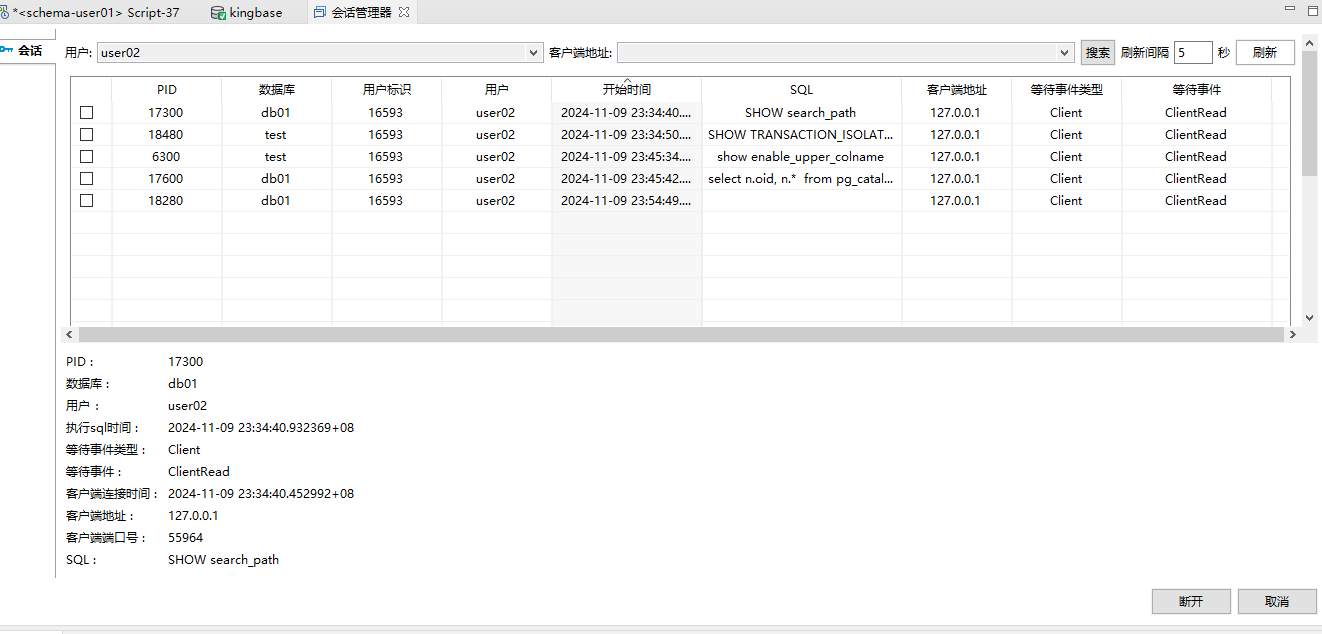Viewport: 1322px width, 634px height.
Task: Sort by the 开始时间 column header
Action: pyautogui.click(x=626, y=90)
